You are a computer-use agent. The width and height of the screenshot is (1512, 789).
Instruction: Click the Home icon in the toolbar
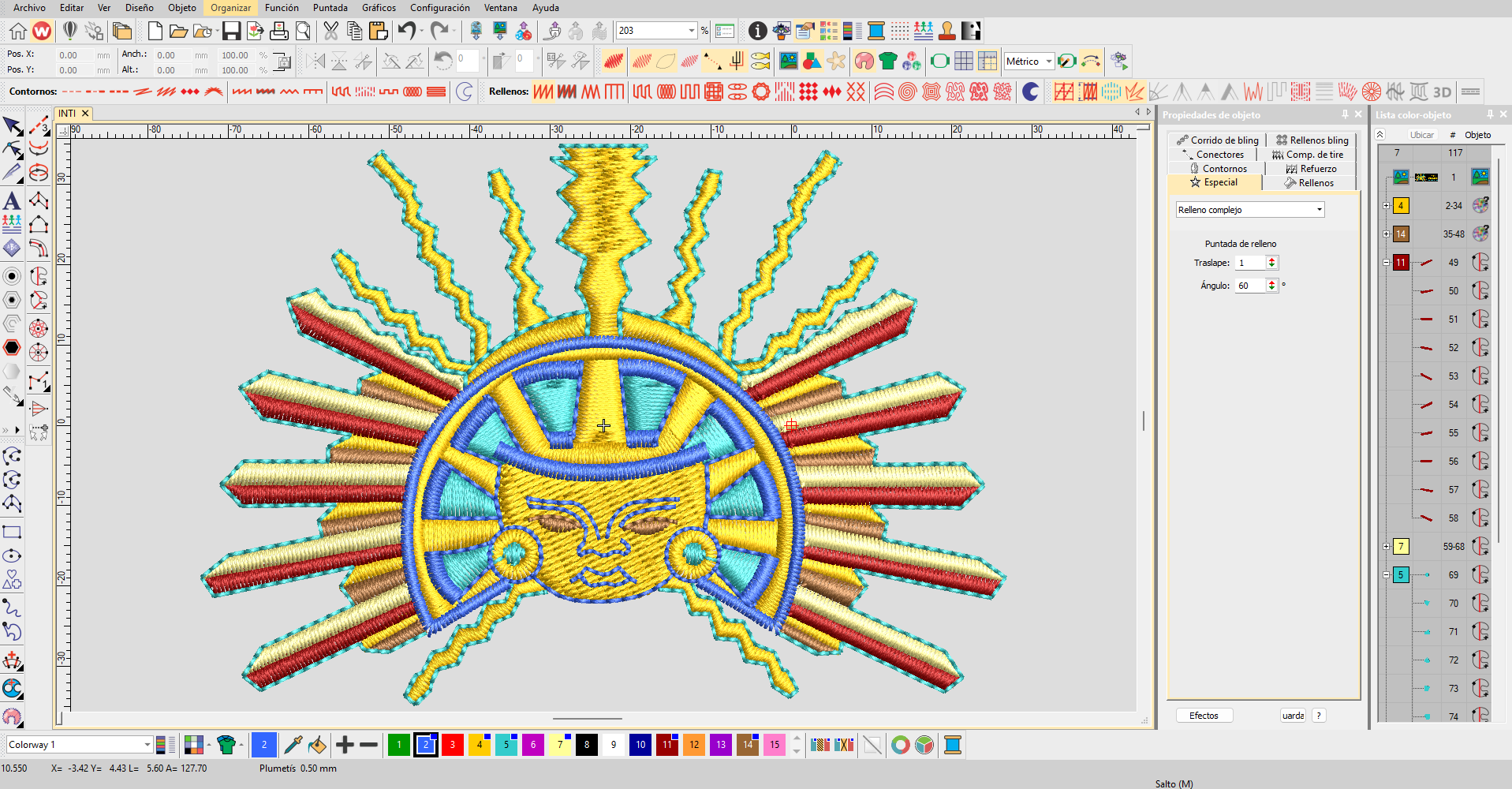click(x=18, y=31)
